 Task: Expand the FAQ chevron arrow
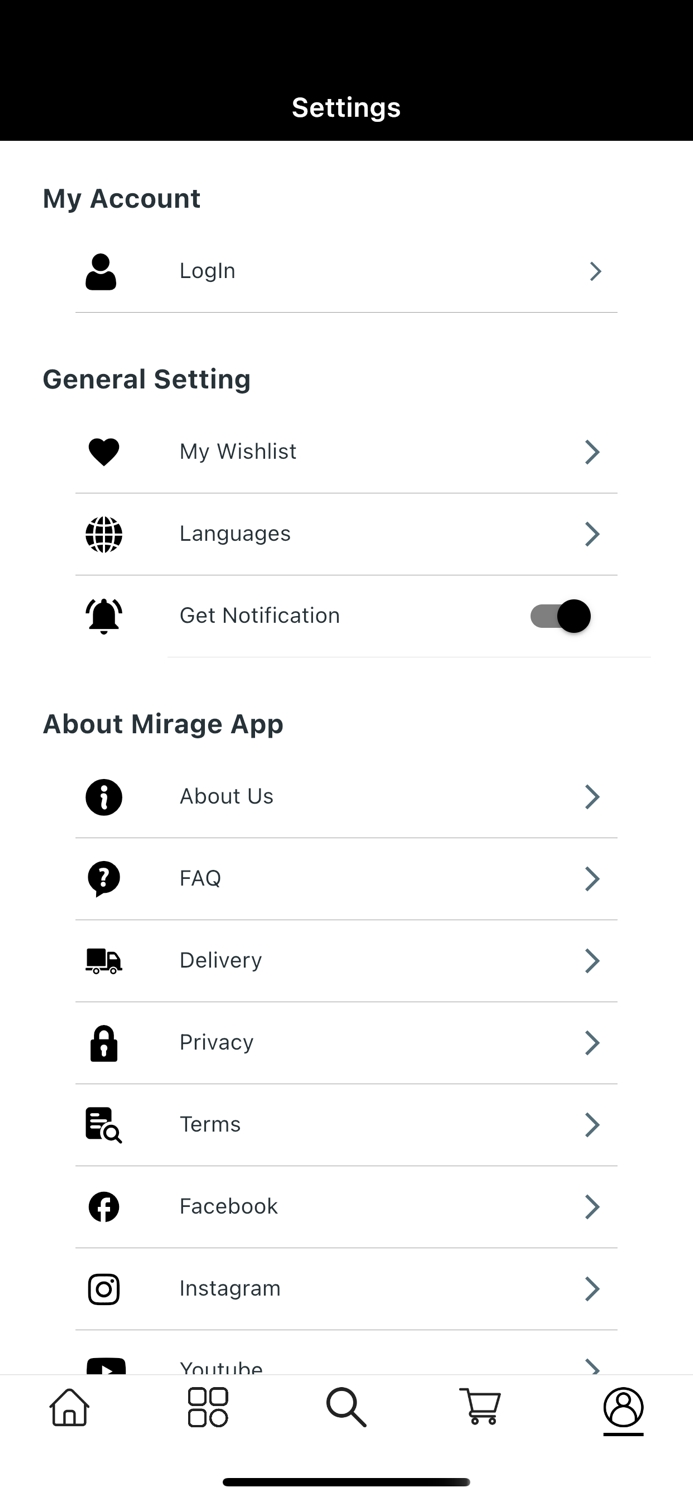coord(591,878)
